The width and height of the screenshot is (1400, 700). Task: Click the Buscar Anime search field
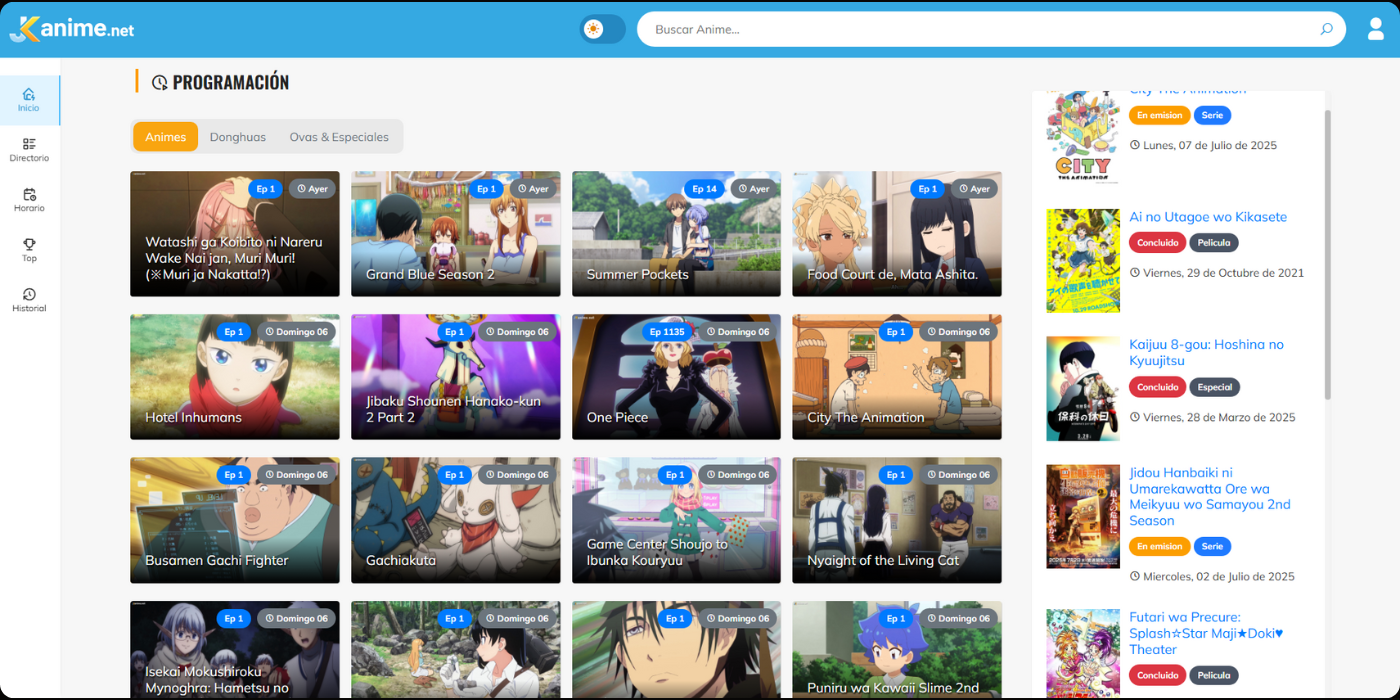[991, 29]
